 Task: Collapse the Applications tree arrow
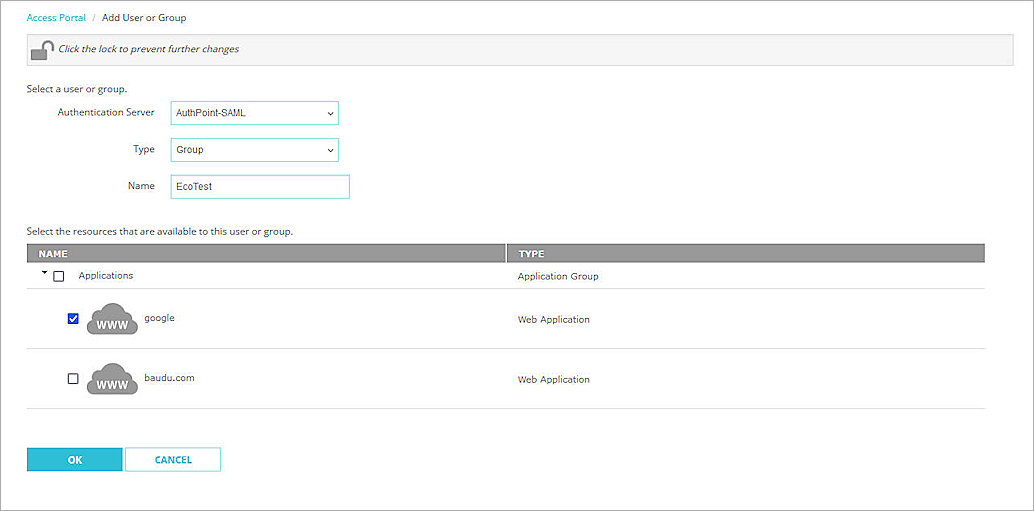[44, 273]
